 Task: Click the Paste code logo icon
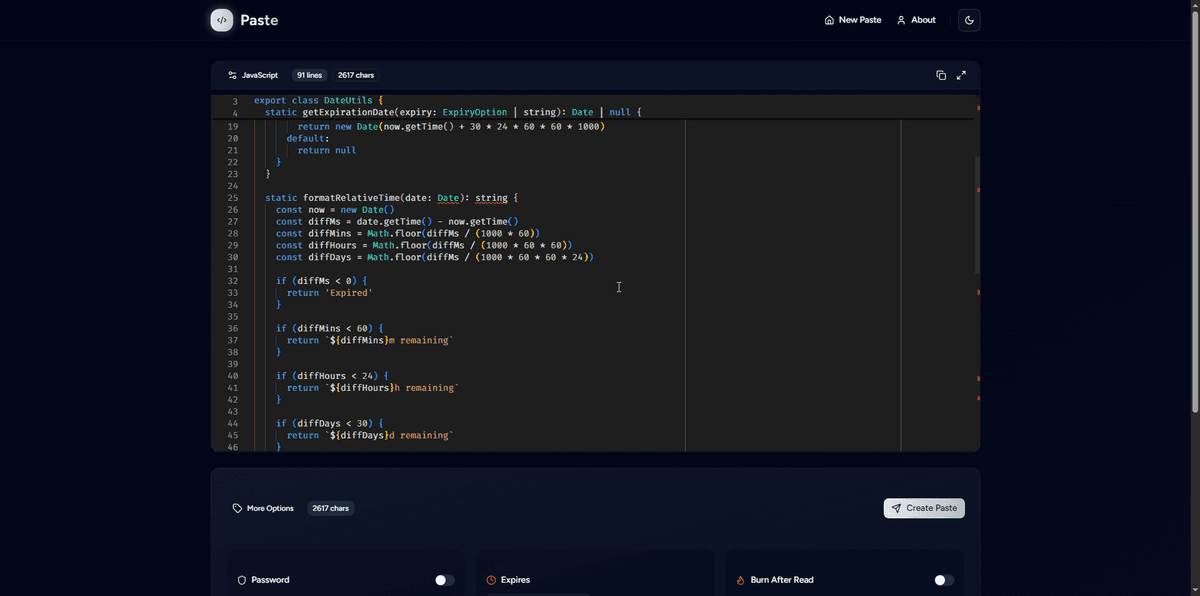pos(222,20)
